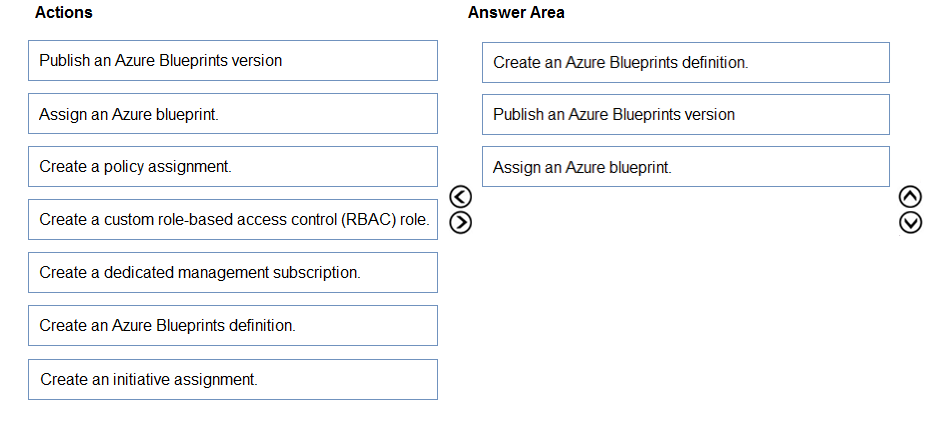Select 'Assign an Azure blueprint' in Answer Area
The image size is (927, 430).
coord(685,167)
